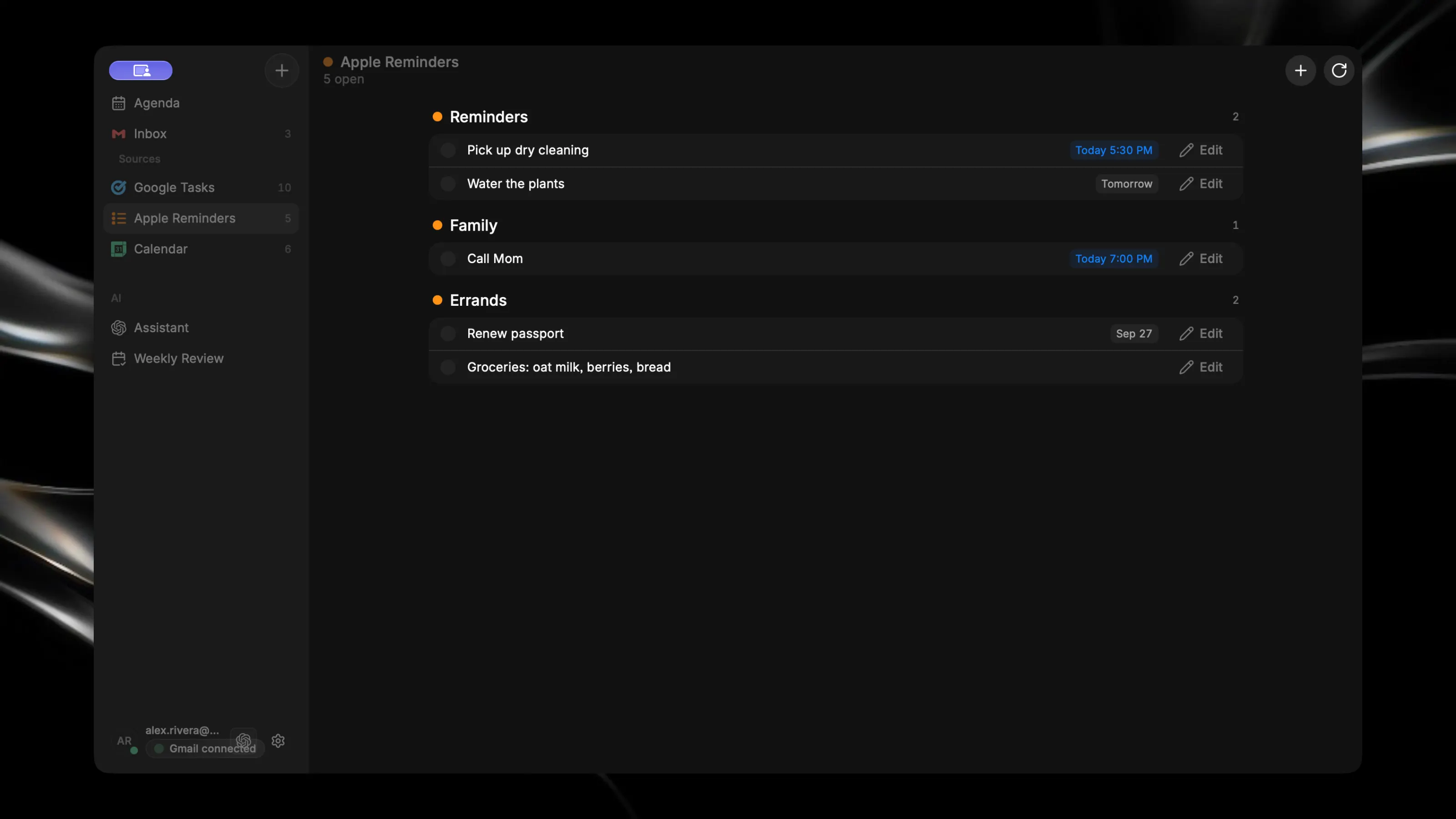Complete the 'Call Mom' reminder
Image resolution: width=1456 pixels, height=819 pixels.
pos(448,258)
